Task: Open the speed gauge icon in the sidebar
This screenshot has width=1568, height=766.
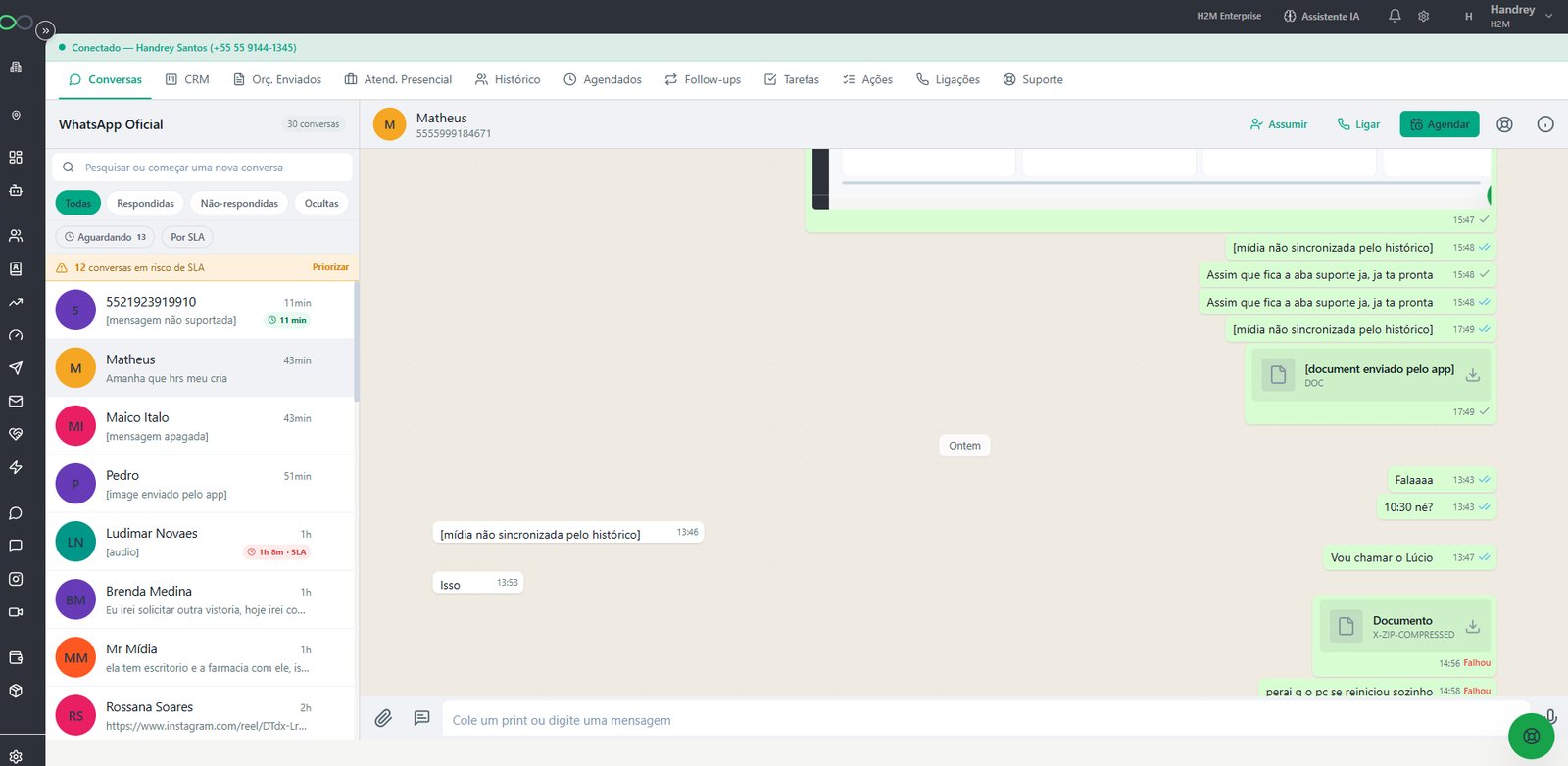Action: tap(16, 335)
